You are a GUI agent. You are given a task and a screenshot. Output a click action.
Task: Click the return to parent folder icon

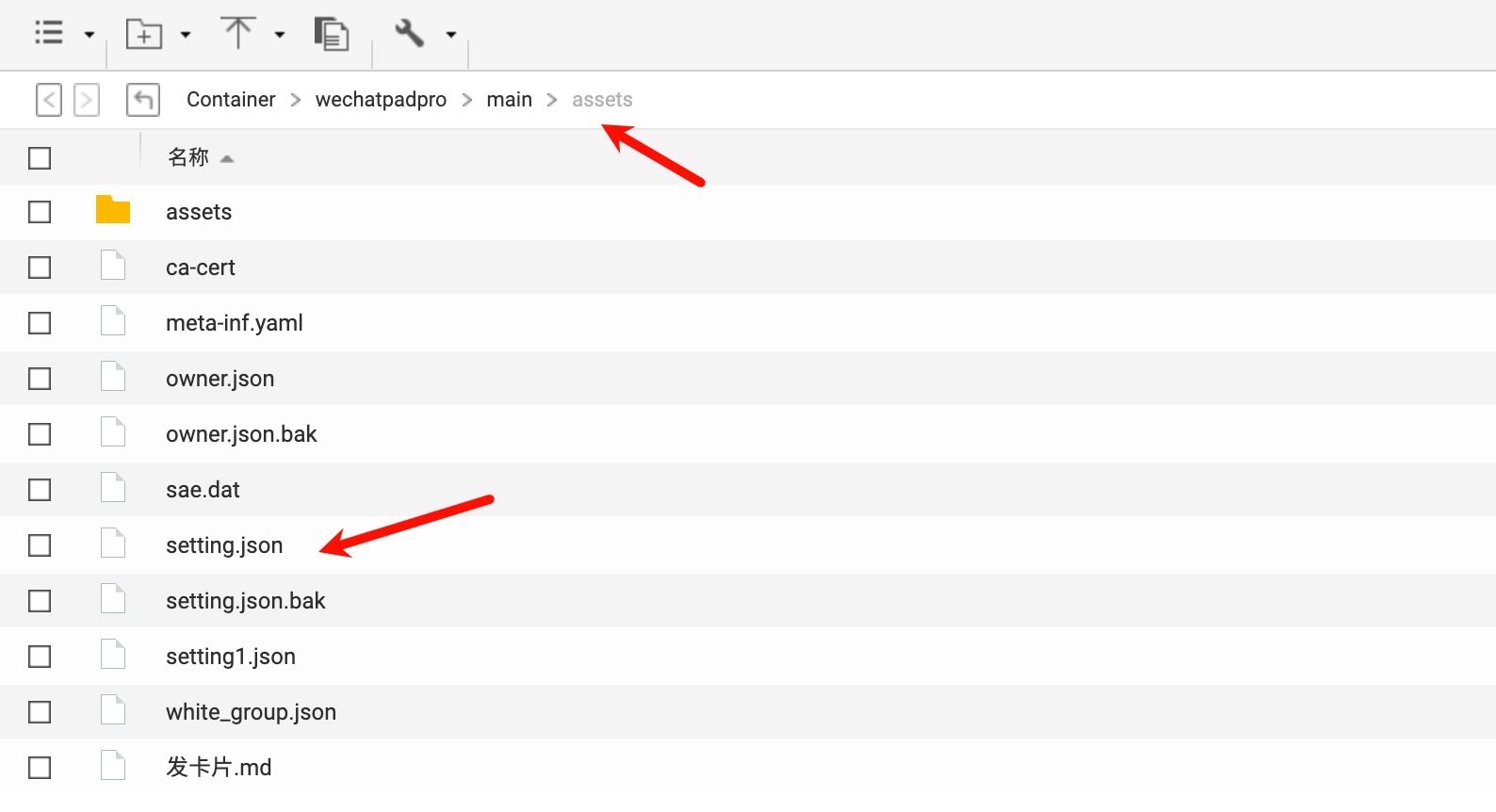(x=143, y=100)
